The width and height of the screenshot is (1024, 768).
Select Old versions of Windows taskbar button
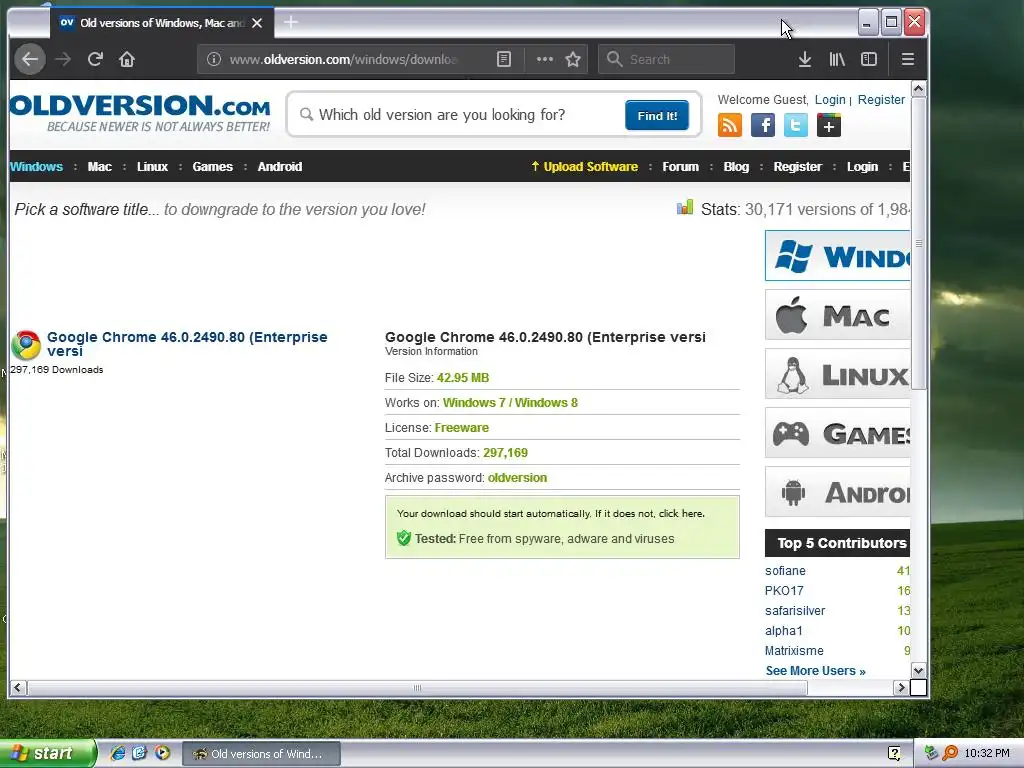(261, 754)
